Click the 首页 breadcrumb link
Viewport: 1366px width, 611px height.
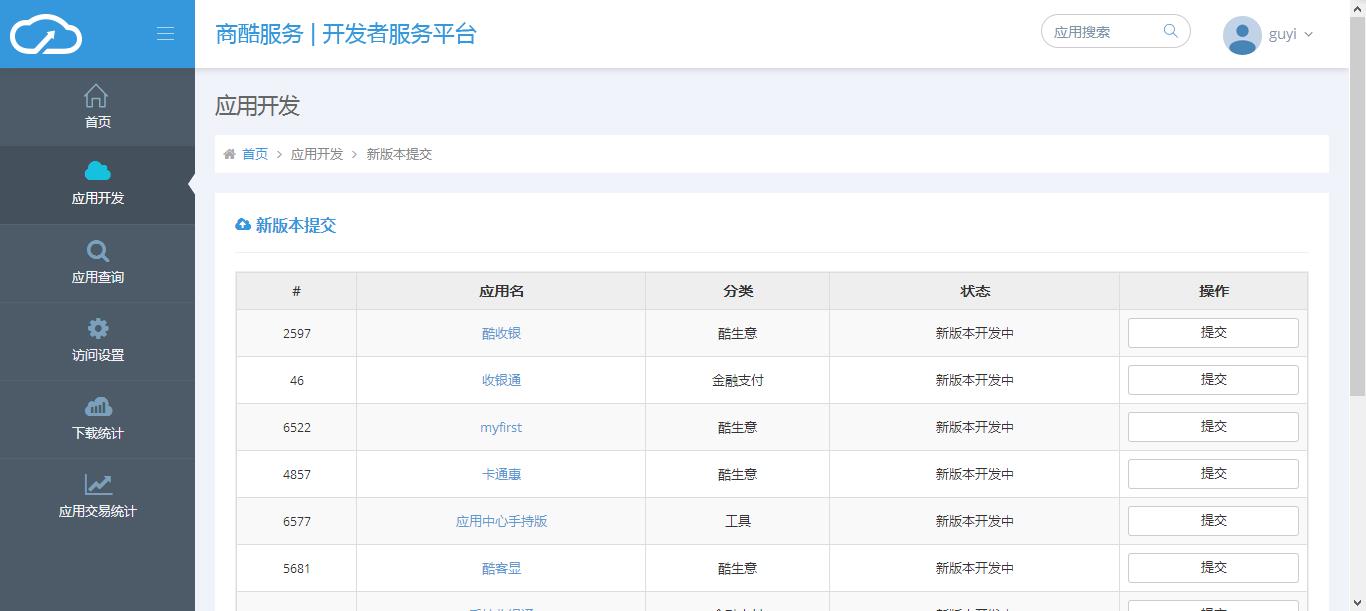[x=255, y=154]
